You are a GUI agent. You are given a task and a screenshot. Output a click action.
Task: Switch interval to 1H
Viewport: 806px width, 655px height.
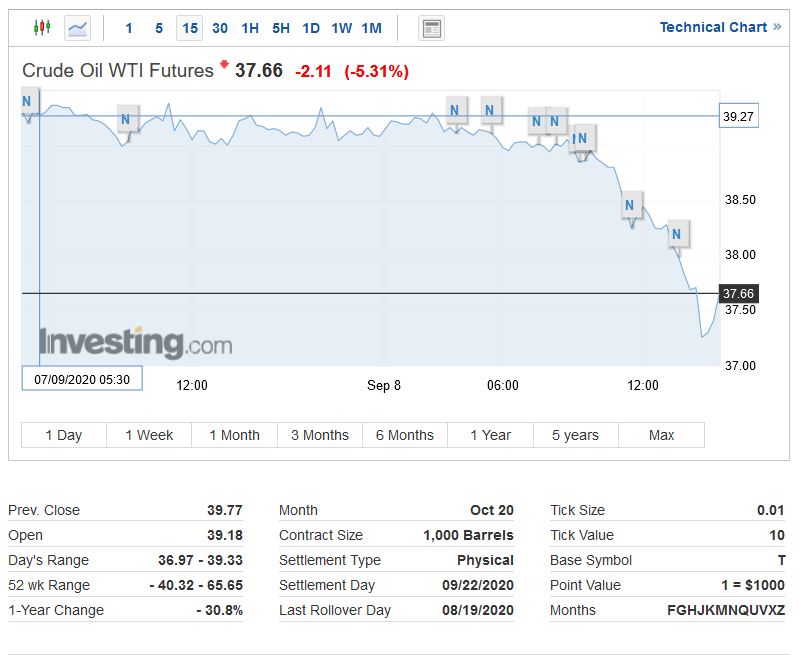click(x=250, y=28)
